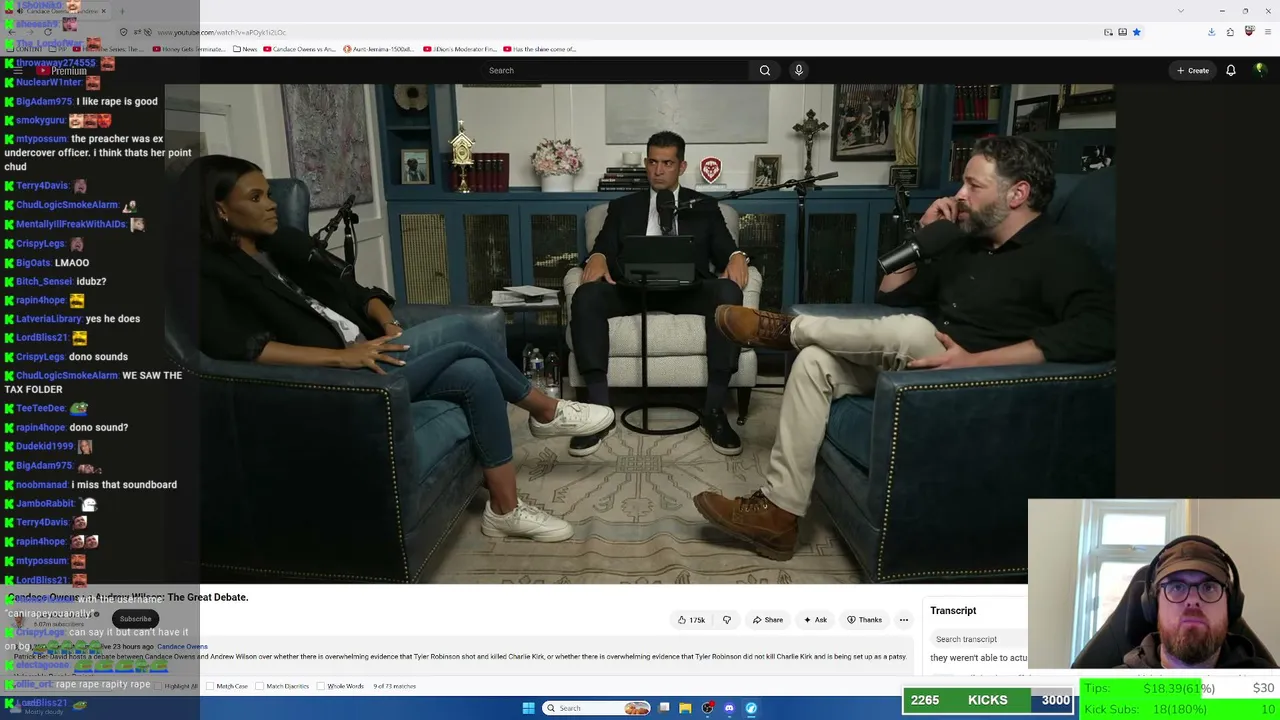The width and height of the screenshot is (1280, 720).
Task: Toggle the Match Case checkbox
Action: tap(210, 686)
